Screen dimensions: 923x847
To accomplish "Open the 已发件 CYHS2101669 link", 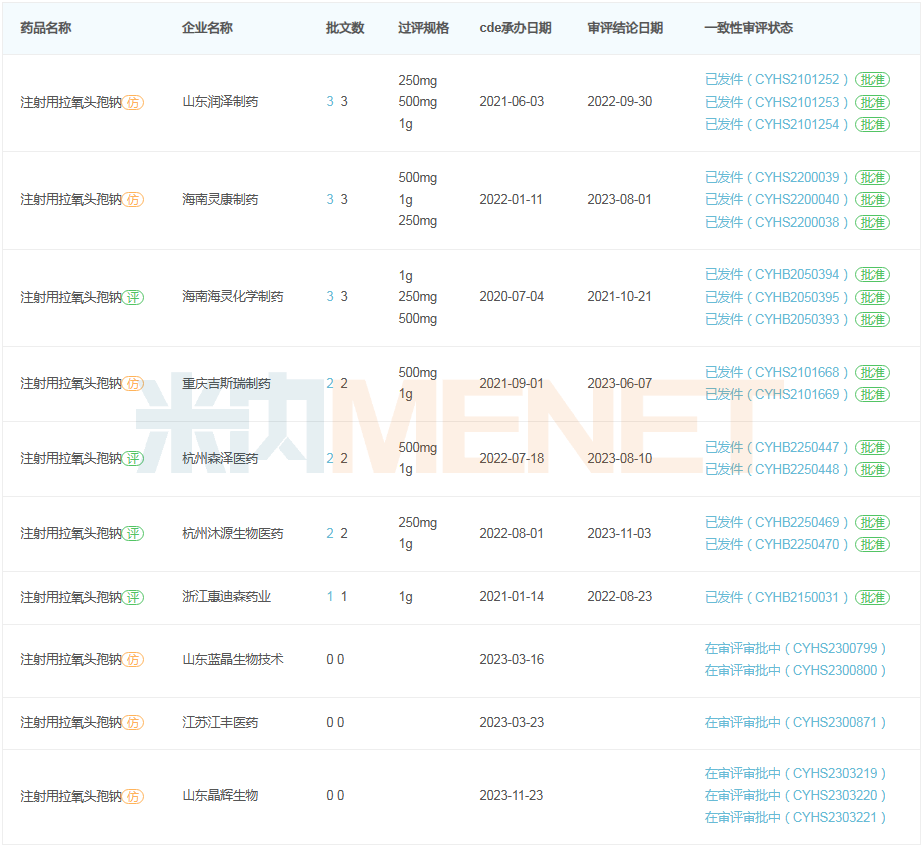I will click(776, 394).
